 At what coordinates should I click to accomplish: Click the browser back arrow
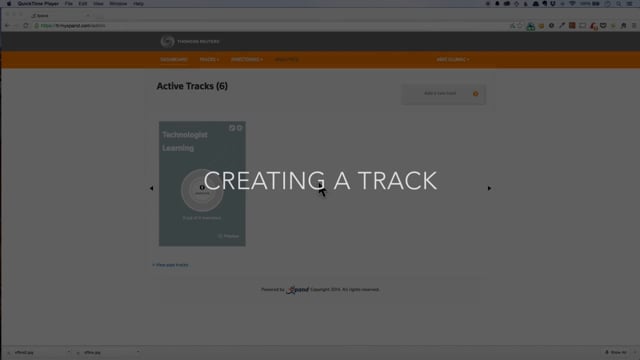coord(7,26)
